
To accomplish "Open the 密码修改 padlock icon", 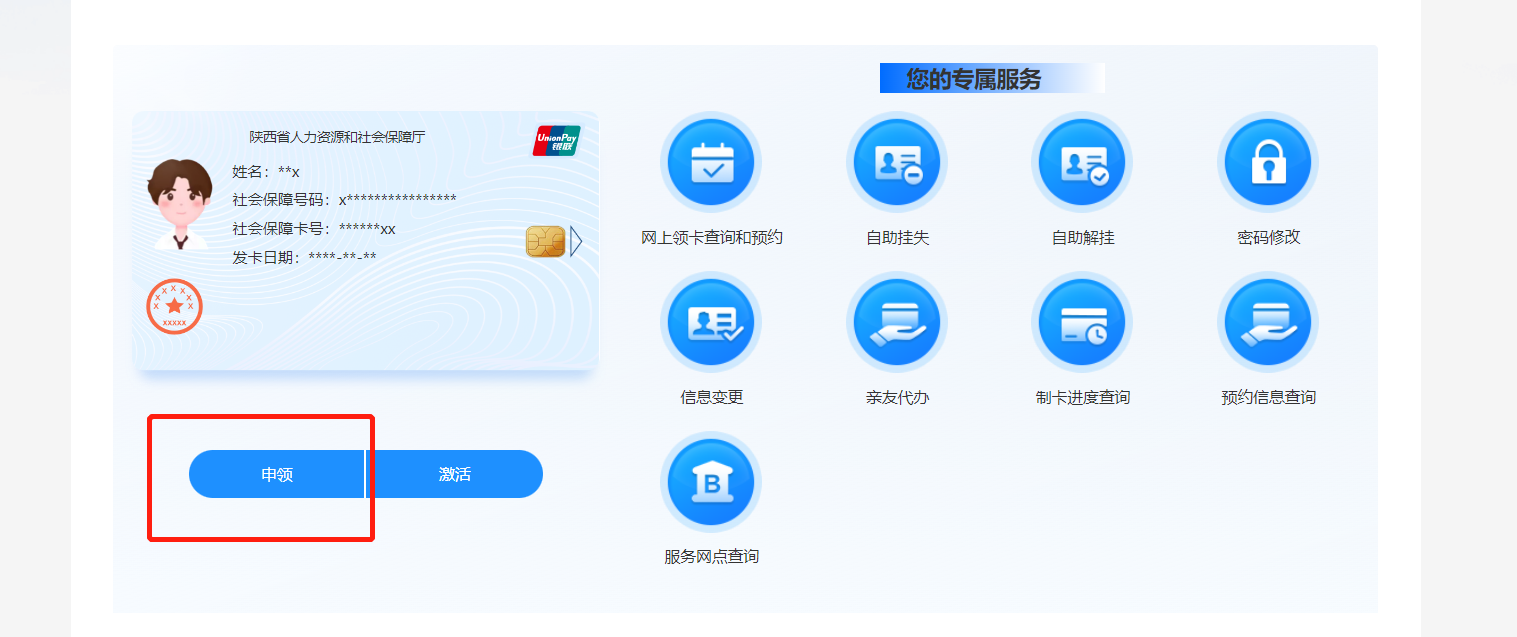I will tap(1267, 162).
